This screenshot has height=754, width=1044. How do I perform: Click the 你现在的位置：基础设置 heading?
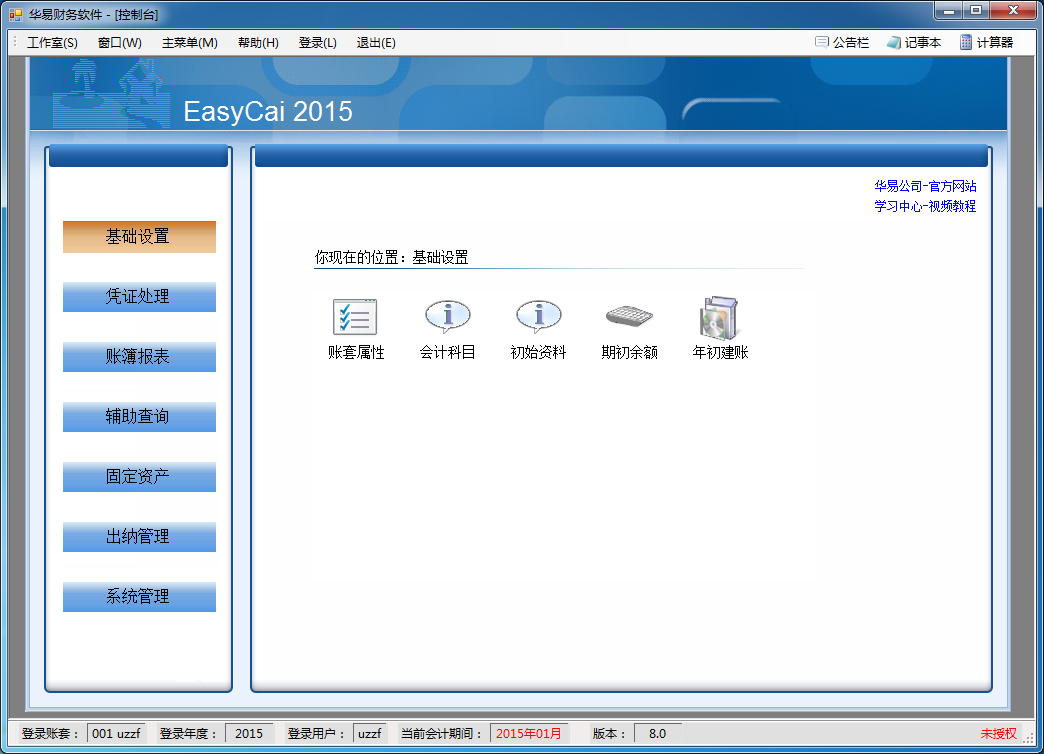pos(392,257)
